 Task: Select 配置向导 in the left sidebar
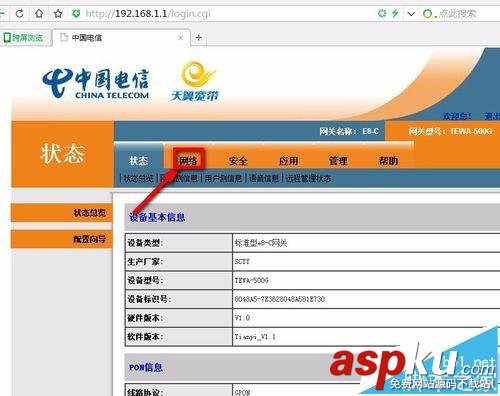tap(62, 239)
